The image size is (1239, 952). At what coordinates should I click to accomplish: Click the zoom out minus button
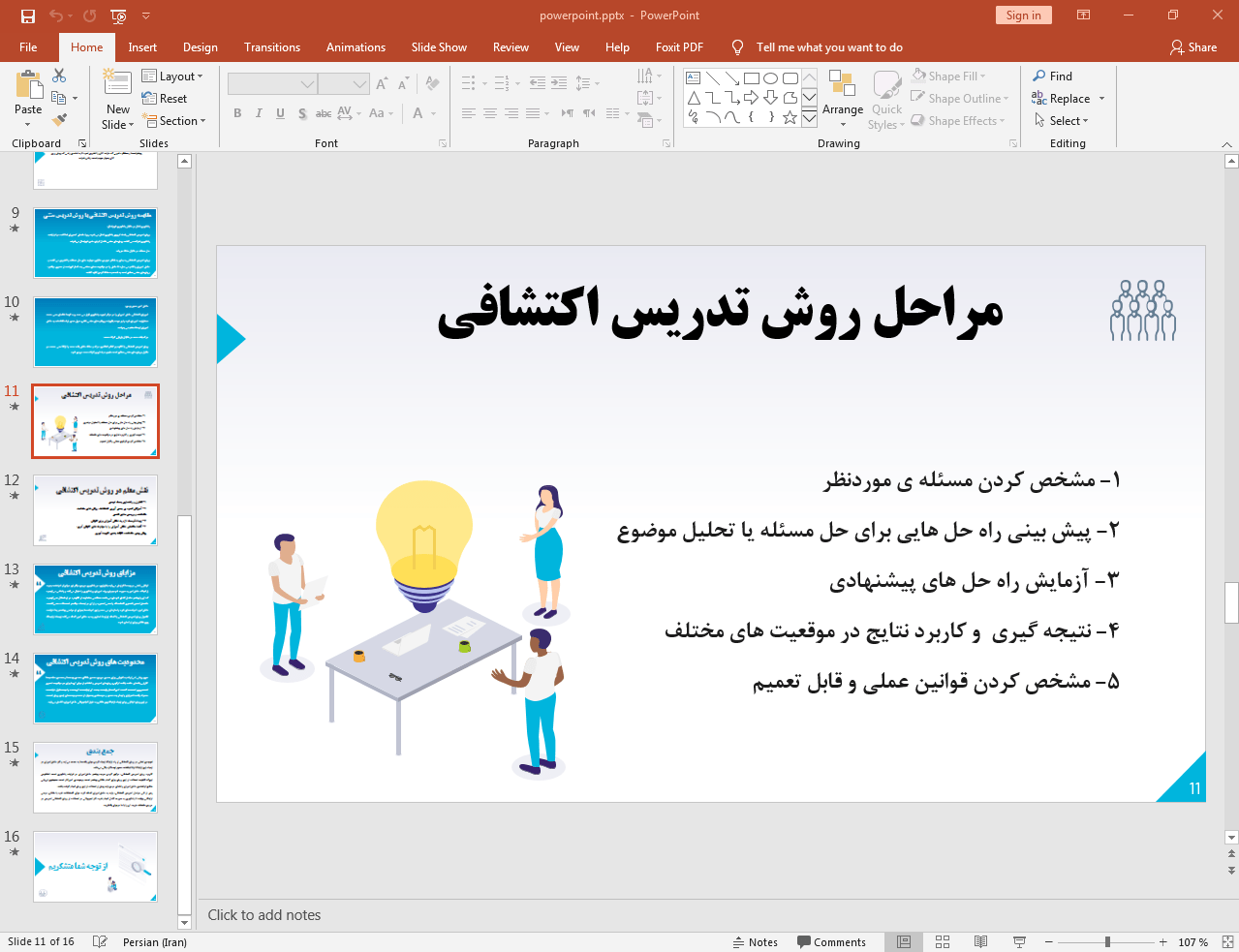[x=1048, y=941]
